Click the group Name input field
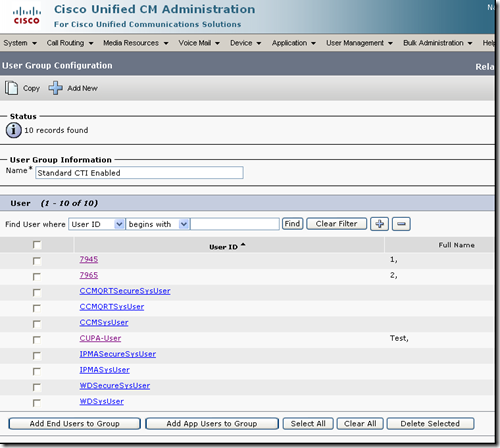Screen dimensions: 500x448 pos(139,173)
